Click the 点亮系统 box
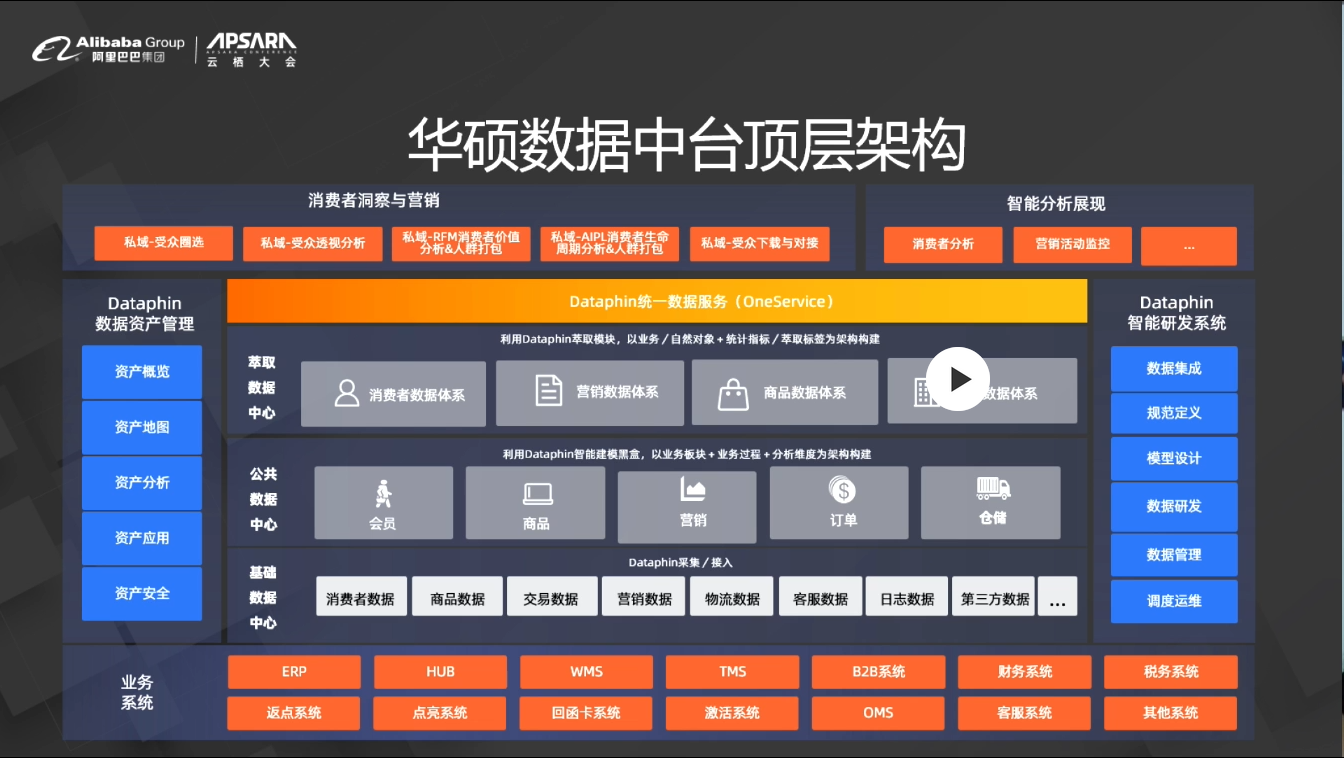This screenshot has height=758, width=1344. pyautogui.click(x=440, y=713)
